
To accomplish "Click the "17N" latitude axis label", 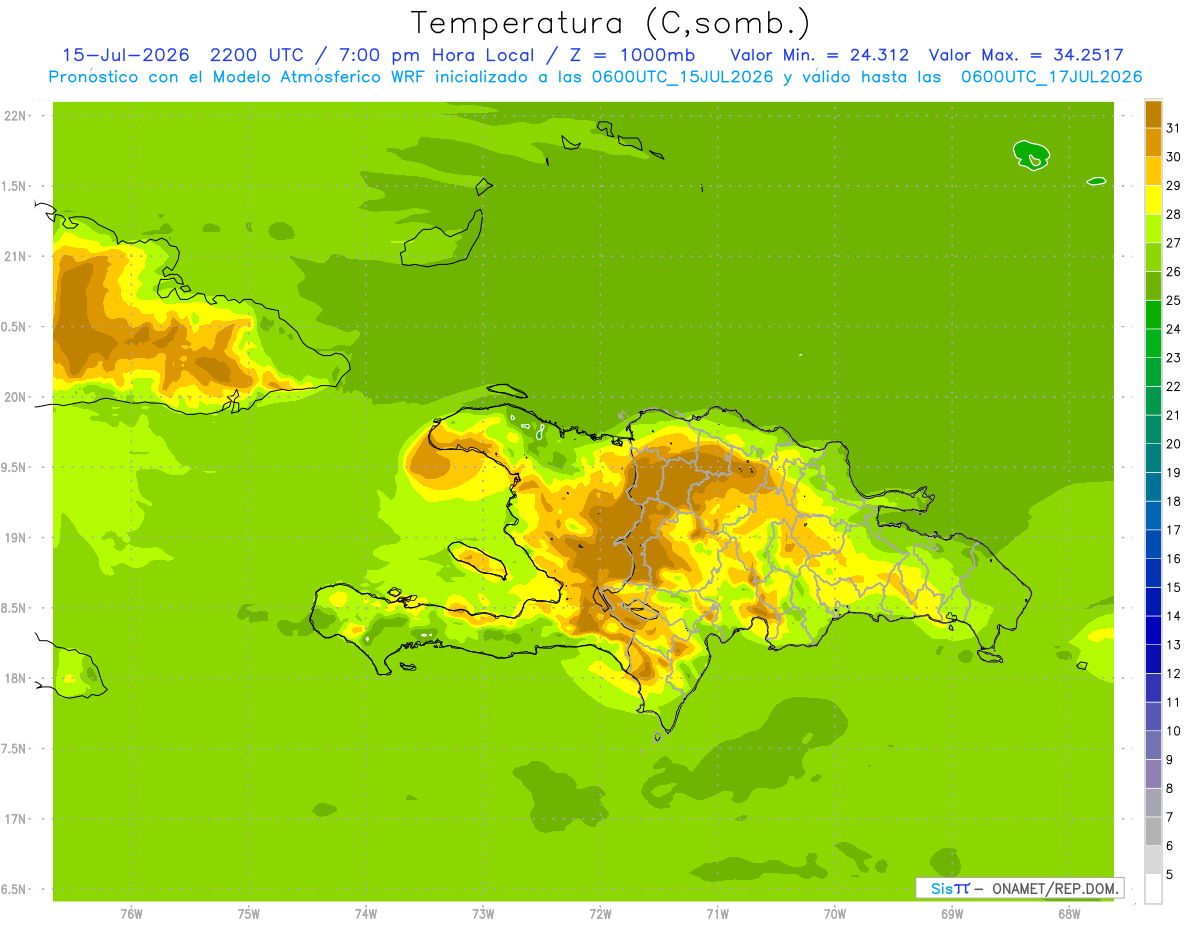I will (x=15, y=819).
